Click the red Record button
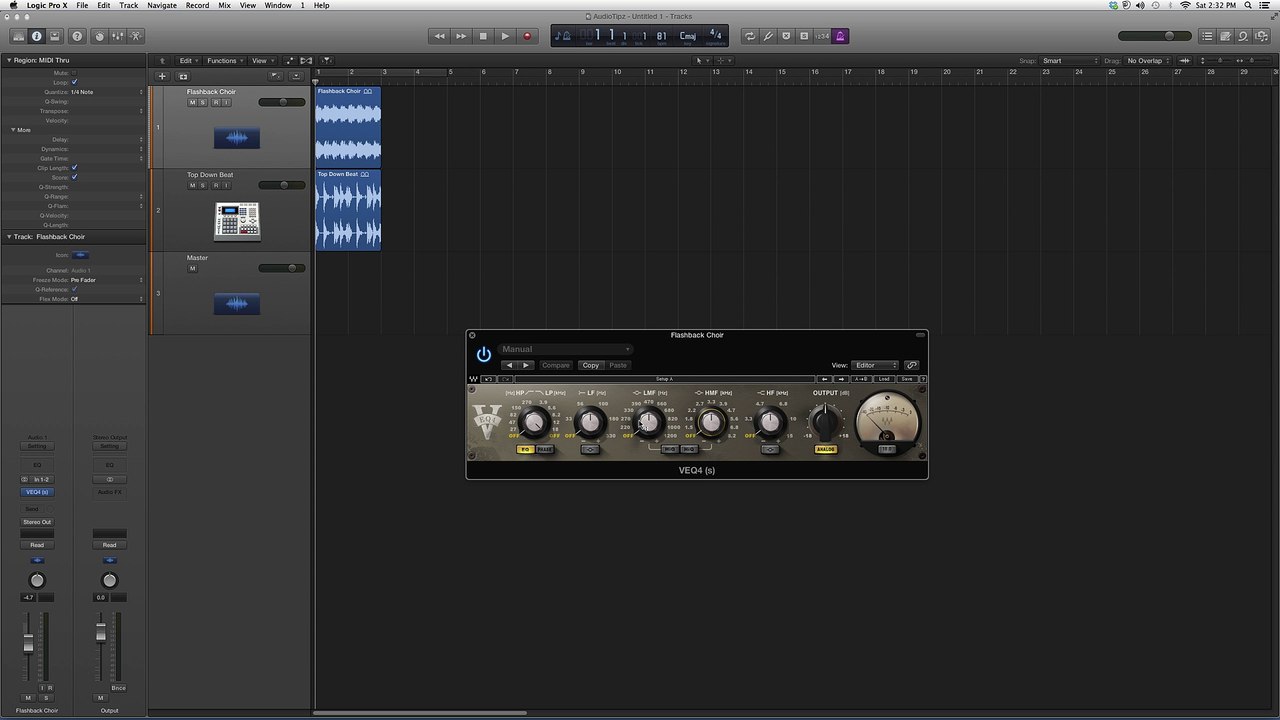The height and width of the screenshot is (720, 1280). [527, 36]
